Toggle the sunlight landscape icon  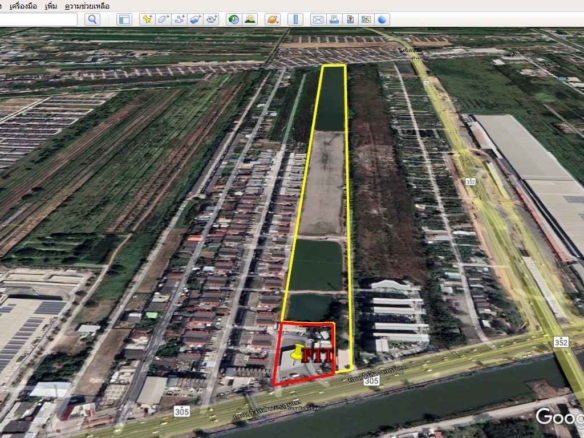250,19
